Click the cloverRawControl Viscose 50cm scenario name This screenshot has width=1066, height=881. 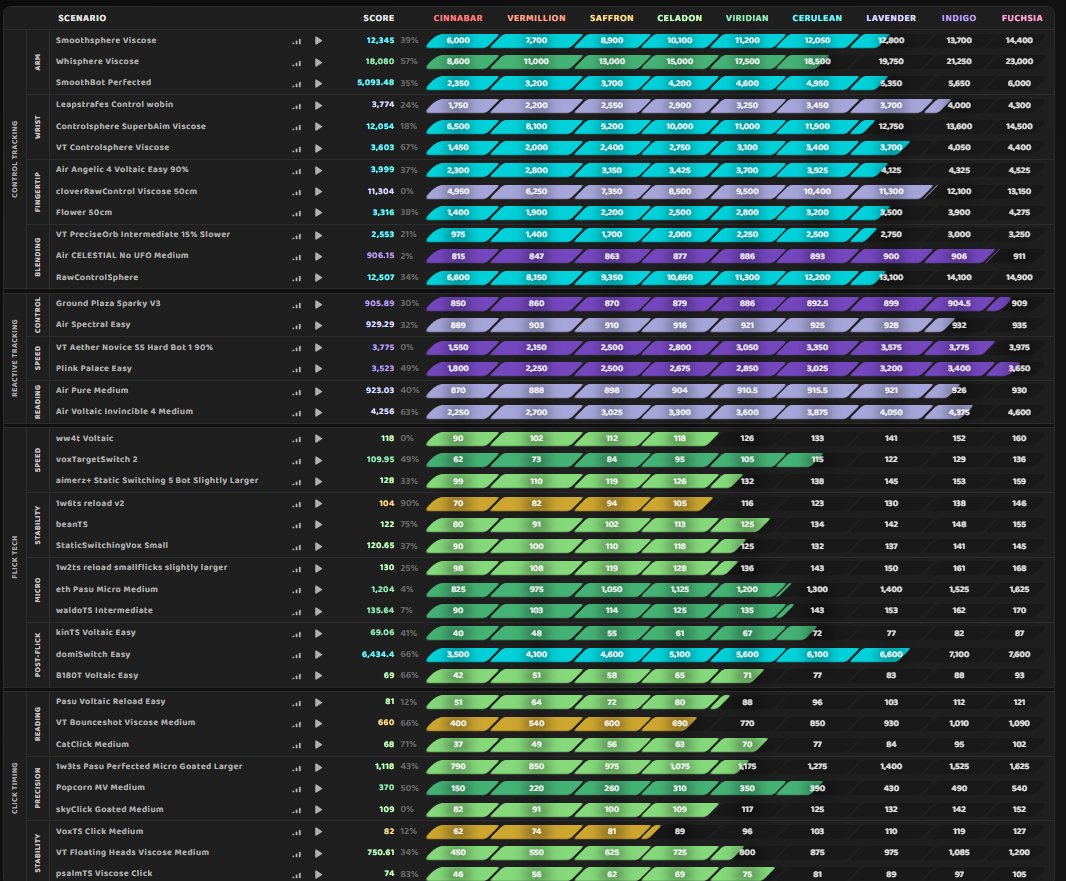[126, 192]
